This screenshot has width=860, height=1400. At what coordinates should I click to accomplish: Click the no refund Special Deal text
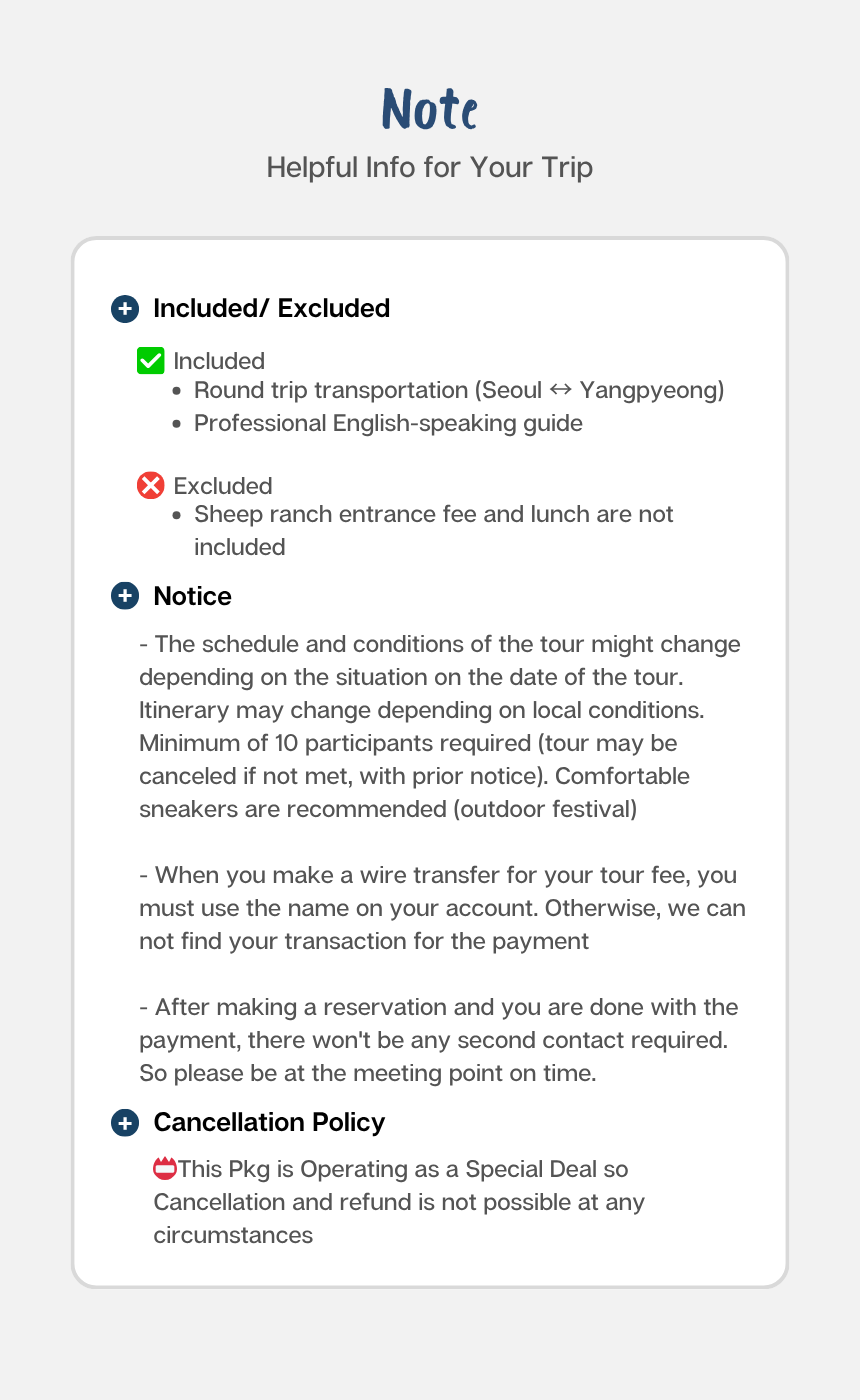click(399, 1201)
